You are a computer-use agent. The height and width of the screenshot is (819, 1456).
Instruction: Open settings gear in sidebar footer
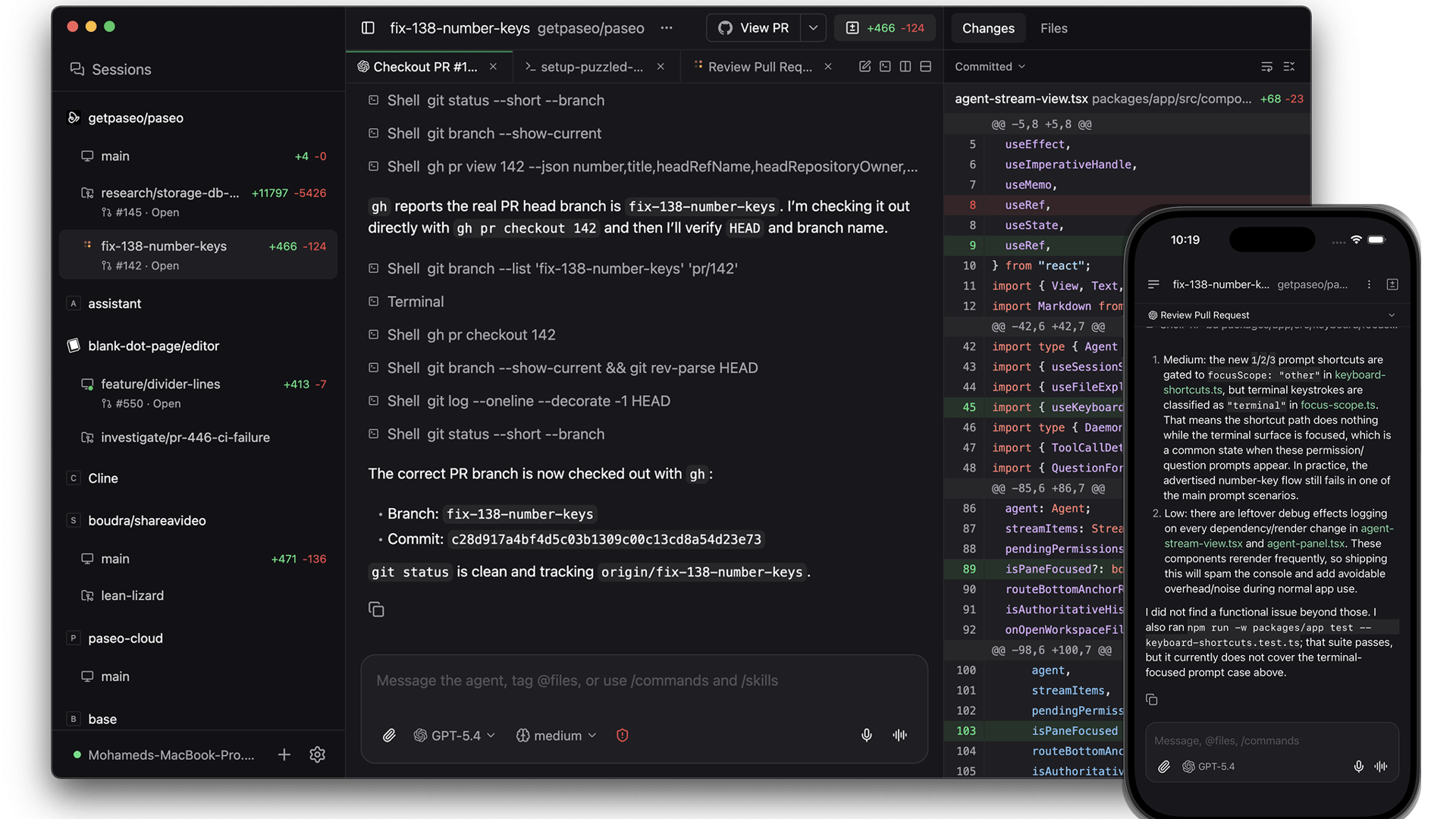pos(318,755)
